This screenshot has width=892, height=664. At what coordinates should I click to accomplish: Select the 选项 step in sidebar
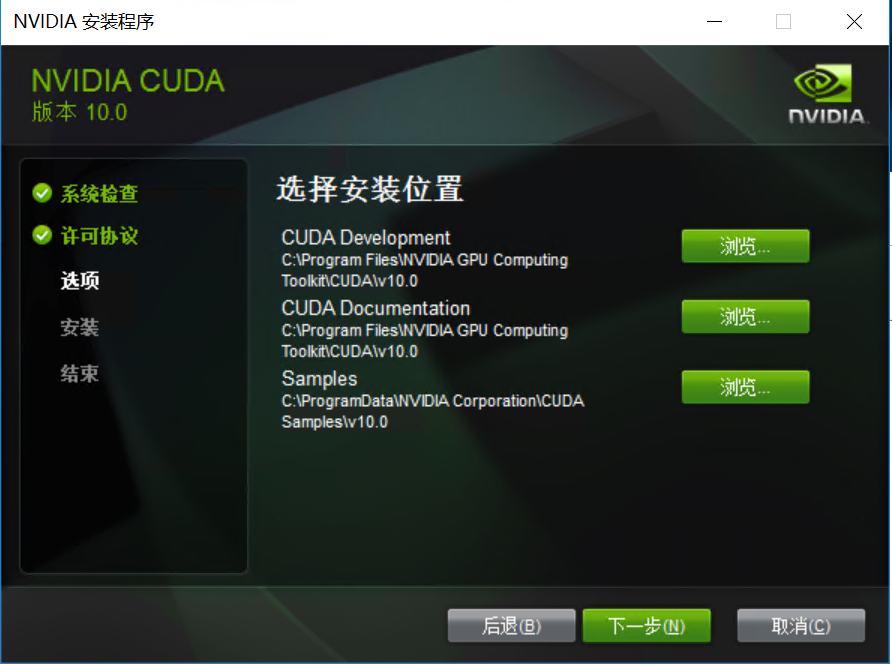[80, 281]
